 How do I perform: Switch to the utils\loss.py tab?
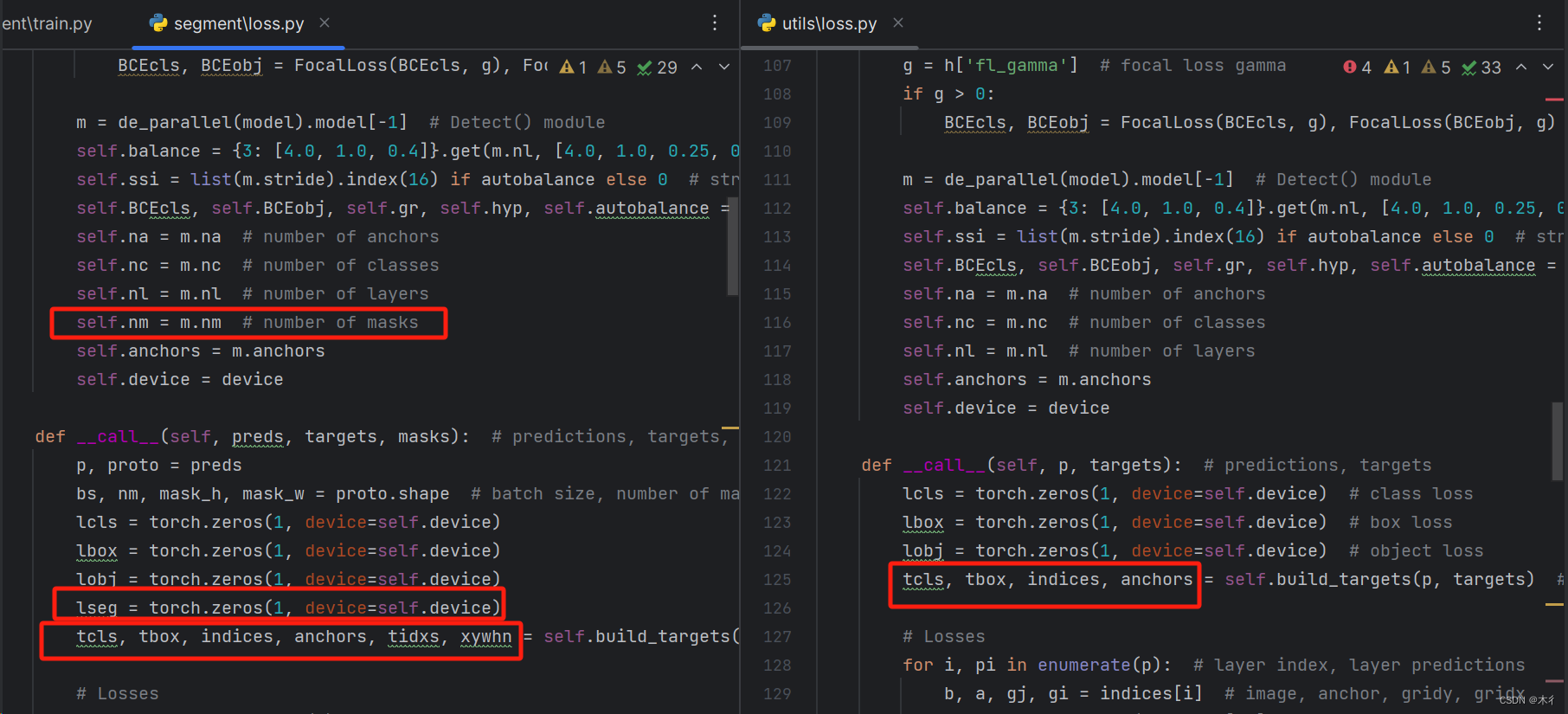tap(829, 23)
